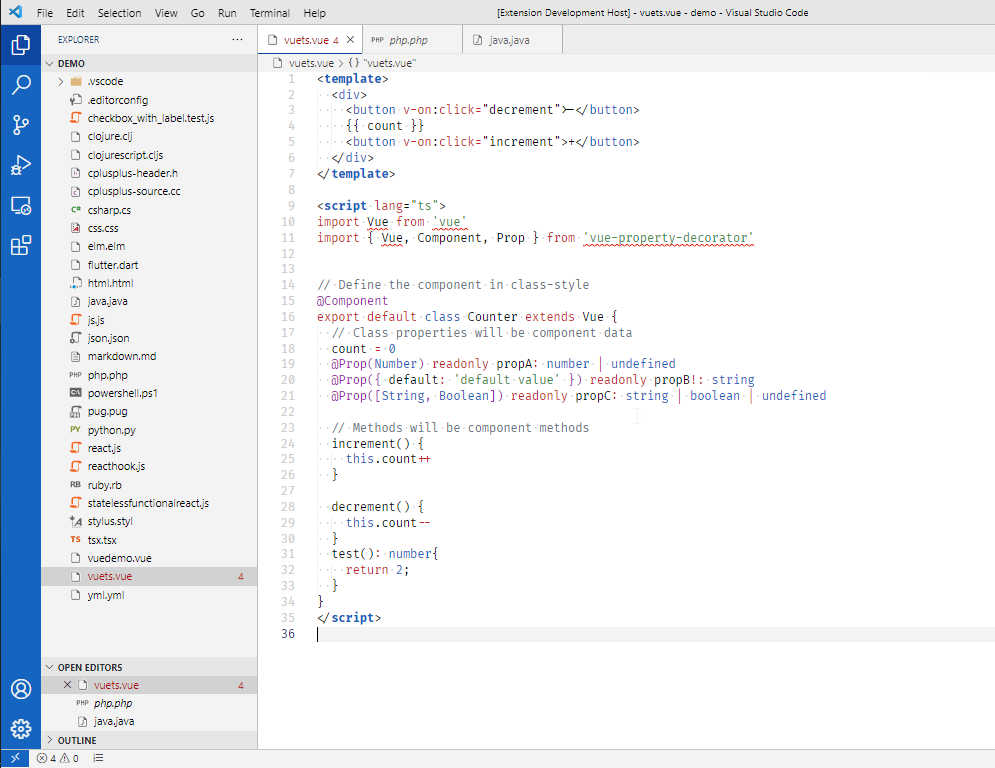Screen dimensions: 995x768
Task: Open reacthook.js file
Action: pyautogui.click(x=149, y=466)
